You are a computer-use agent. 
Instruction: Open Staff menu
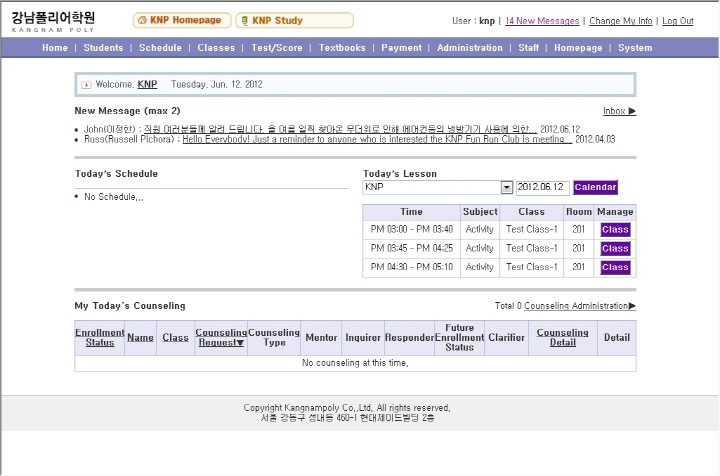pos(529,48)
